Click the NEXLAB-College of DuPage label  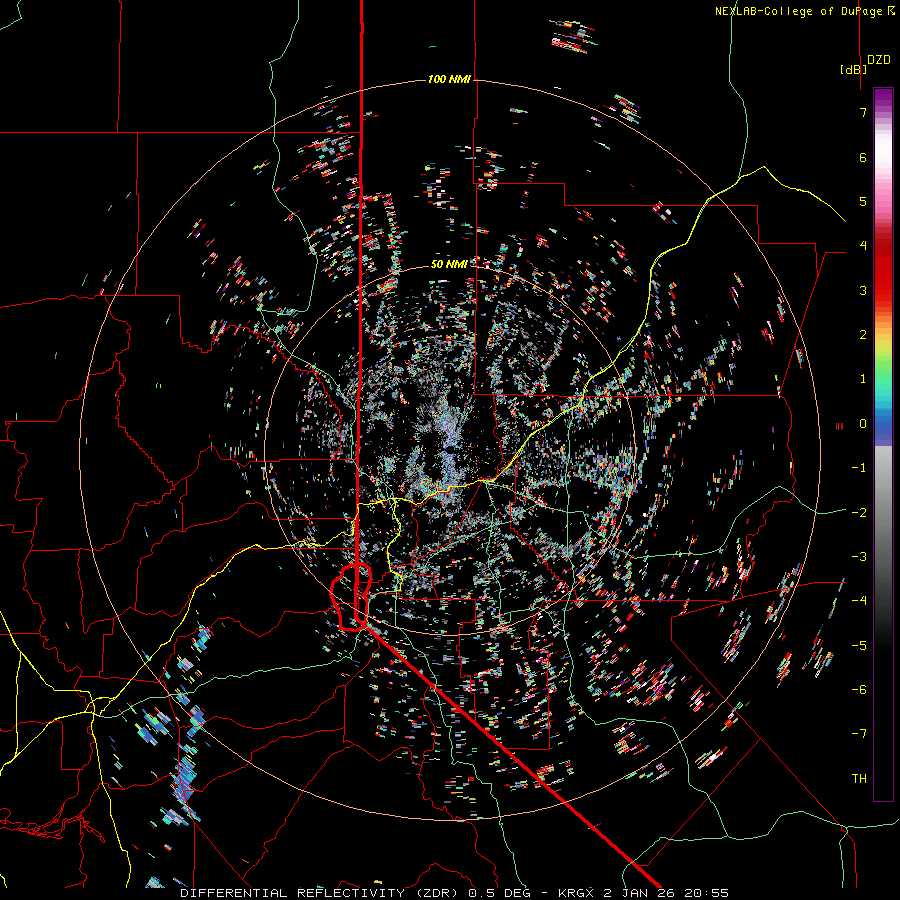coord(804,11)
